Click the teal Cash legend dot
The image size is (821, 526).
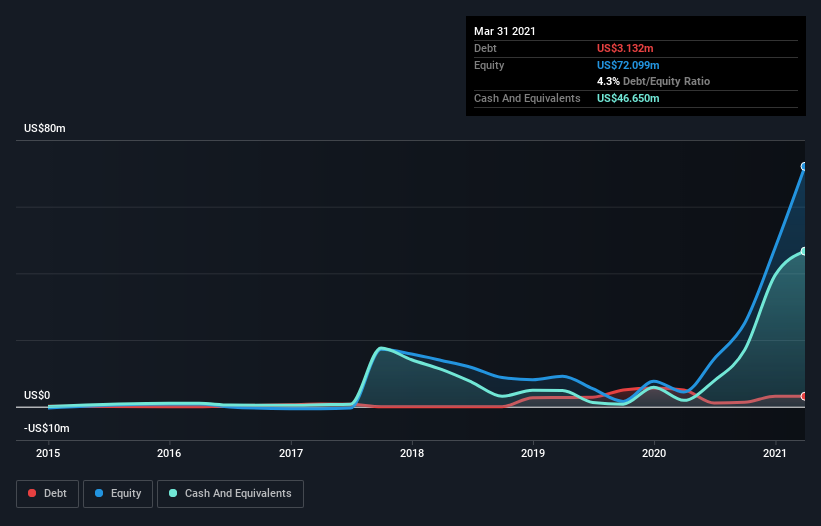pyautogui.click(x=173, y=493)
